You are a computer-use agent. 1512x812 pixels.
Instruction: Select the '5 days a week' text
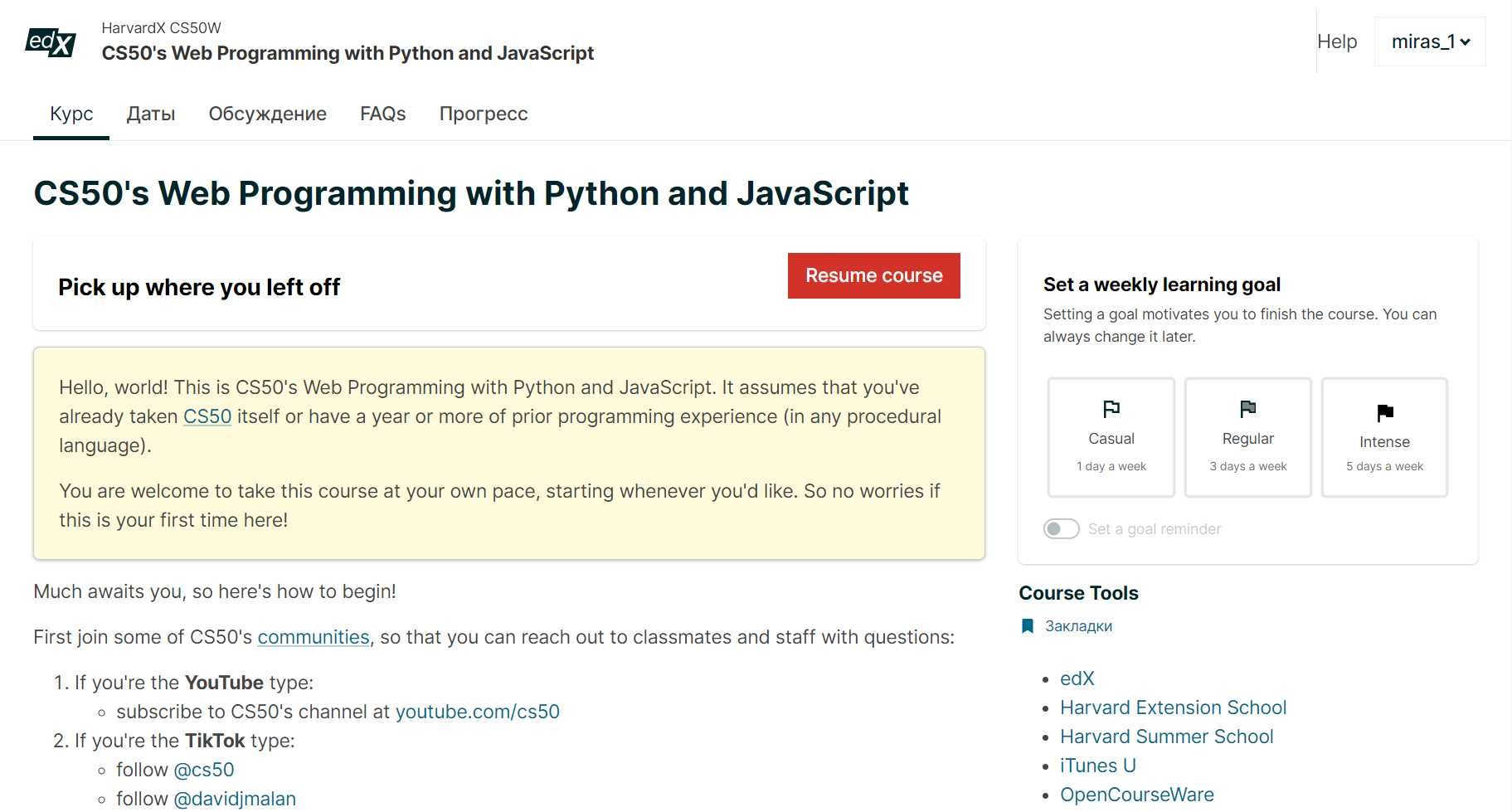point(1384,466)
